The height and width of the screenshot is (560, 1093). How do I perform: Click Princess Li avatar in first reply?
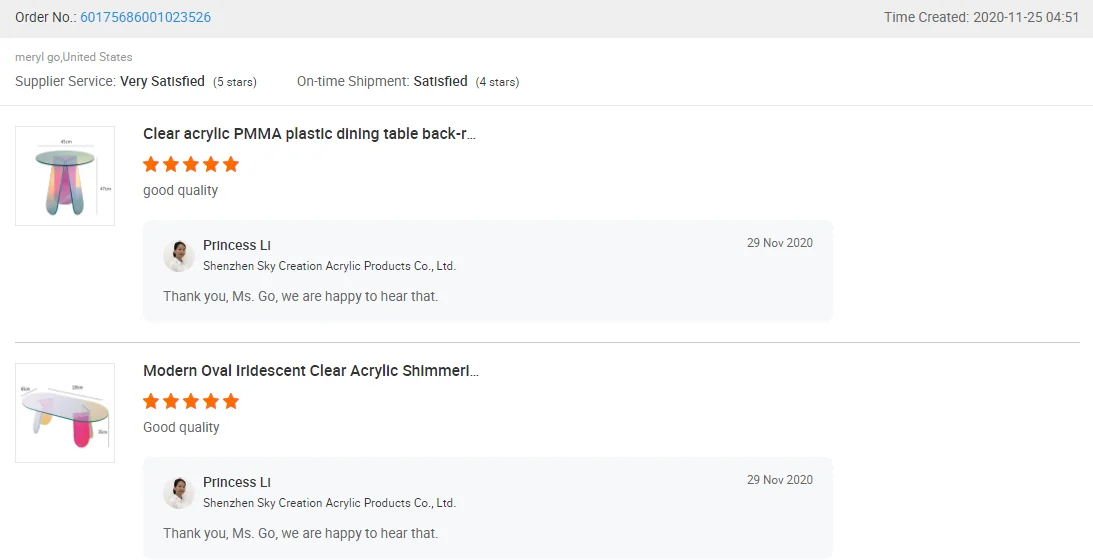pyautogui.click(x=179, y=256)
